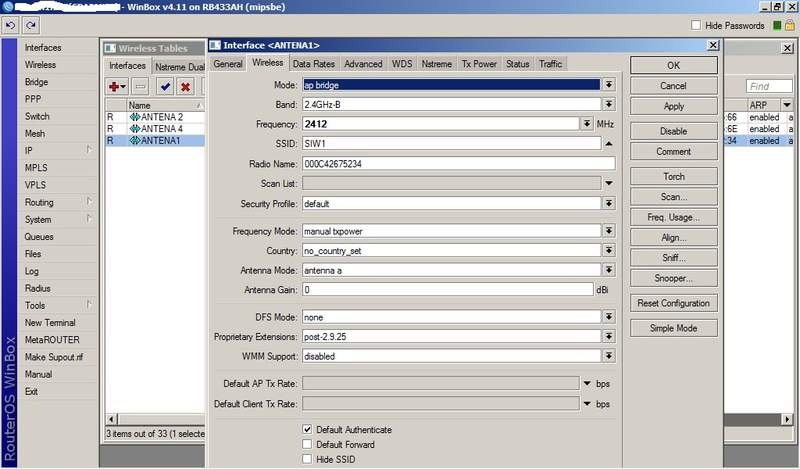Open New Terminal from sidebar

coord(50,323)
